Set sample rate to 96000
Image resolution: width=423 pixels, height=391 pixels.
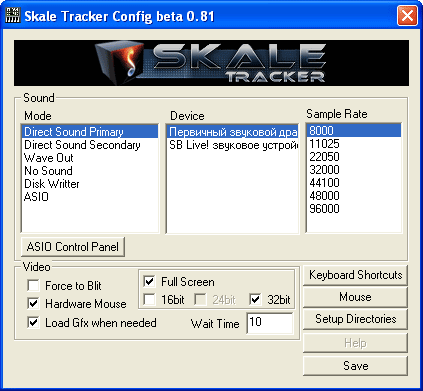point(354,209)
